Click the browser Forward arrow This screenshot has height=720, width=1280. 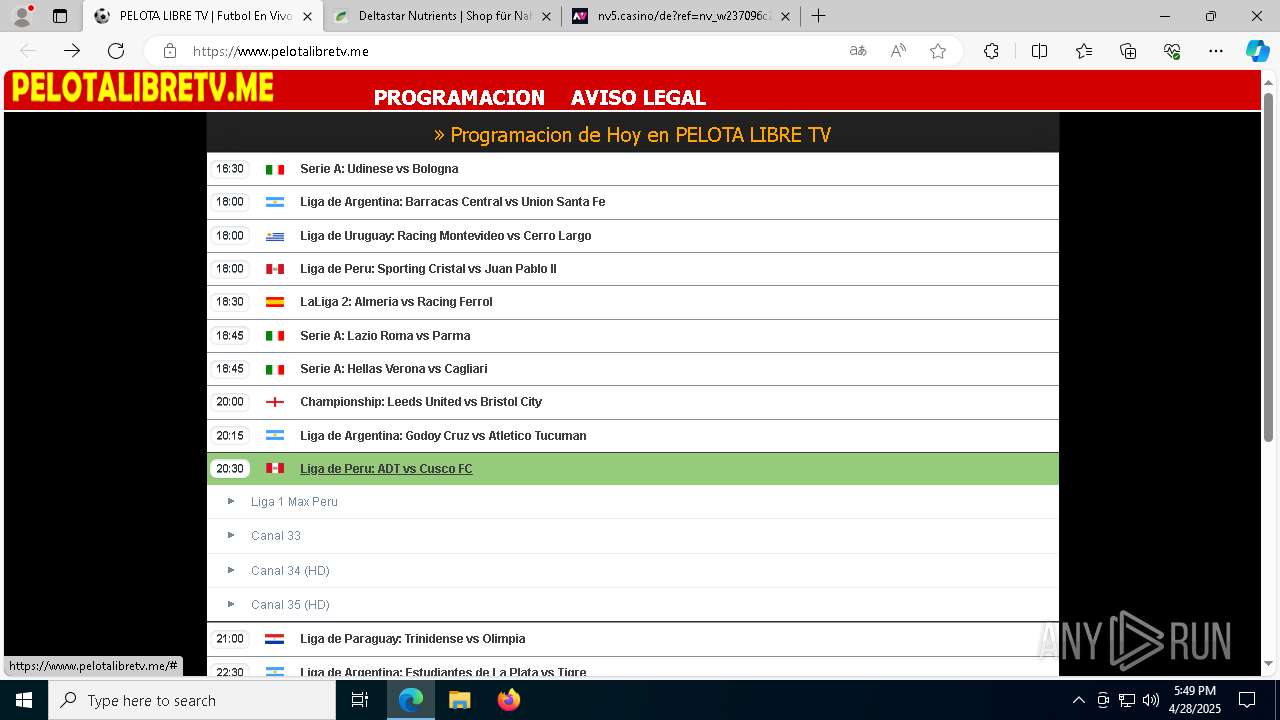[72, 51]
